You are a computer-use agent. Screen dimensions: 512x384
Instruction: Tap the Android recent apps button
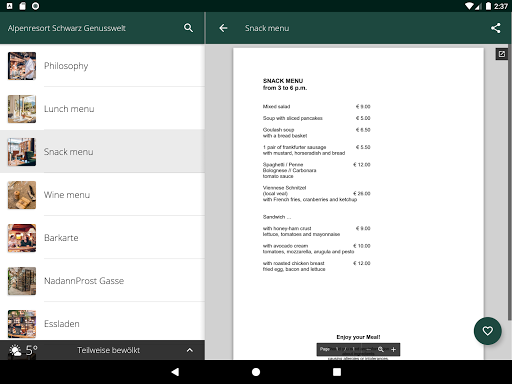coord(337,372)
